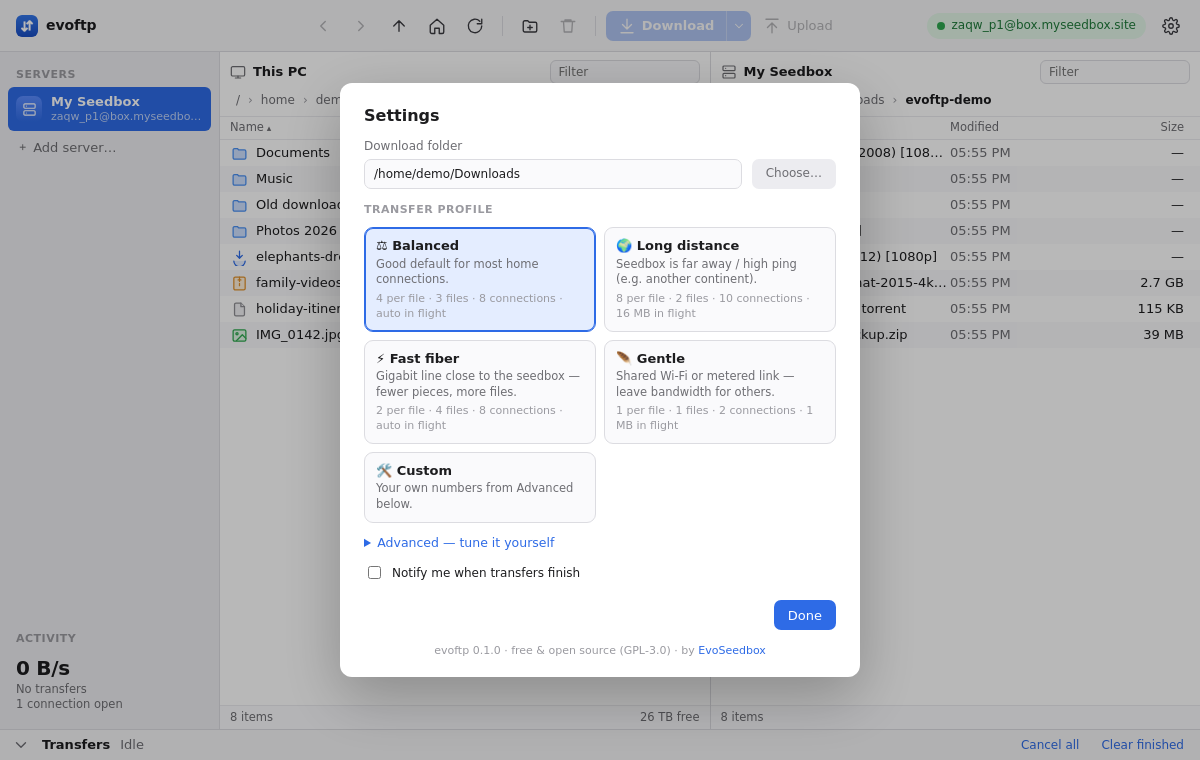1200x760 pixels.
Task: Click Choose… for download folder
Action: (x=794, y=174)
